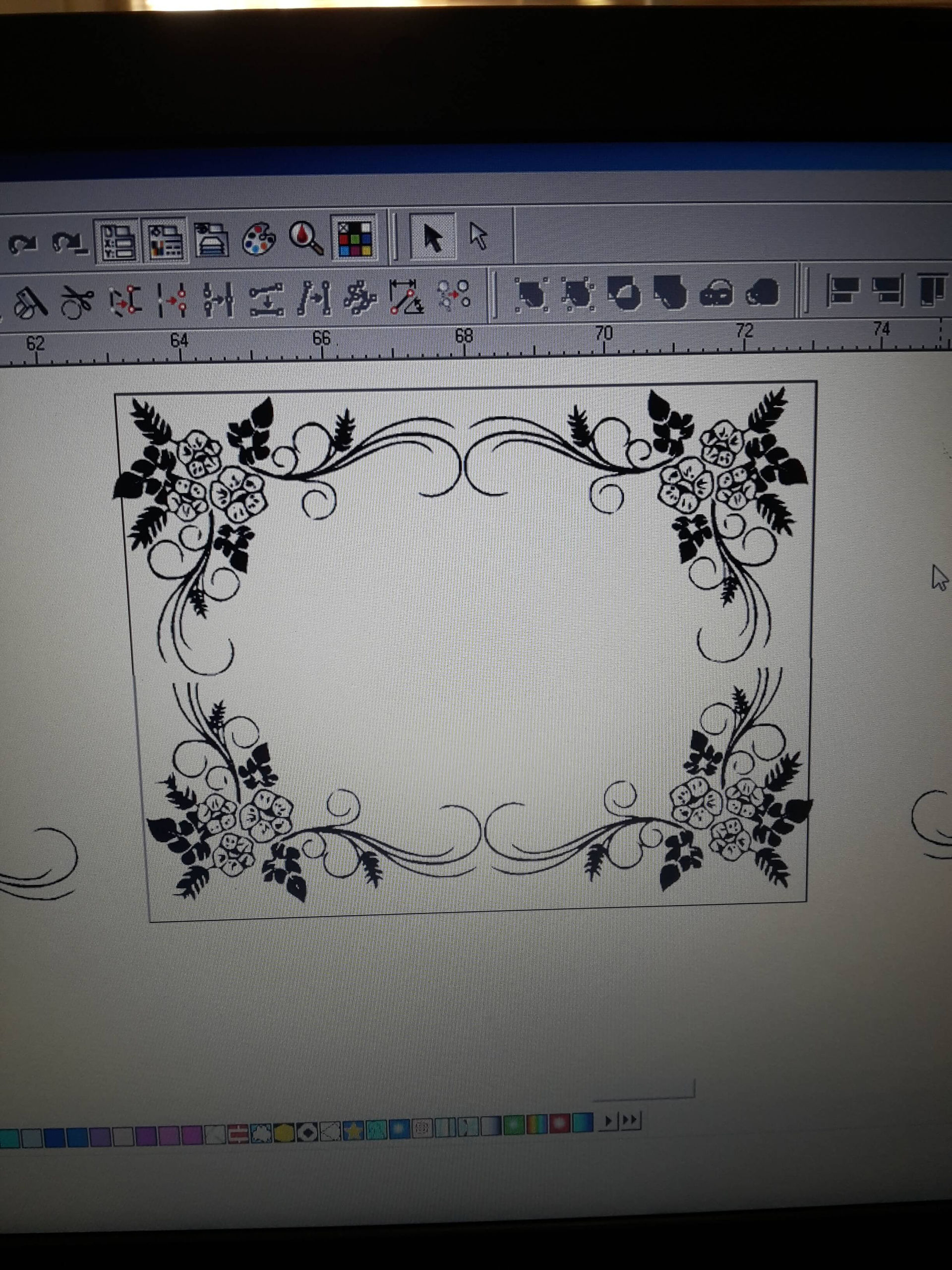Click the clustered nodes reduce-points icon
Screen dimensions: 952x1270
pyautogui.click(x=360, y=297)
